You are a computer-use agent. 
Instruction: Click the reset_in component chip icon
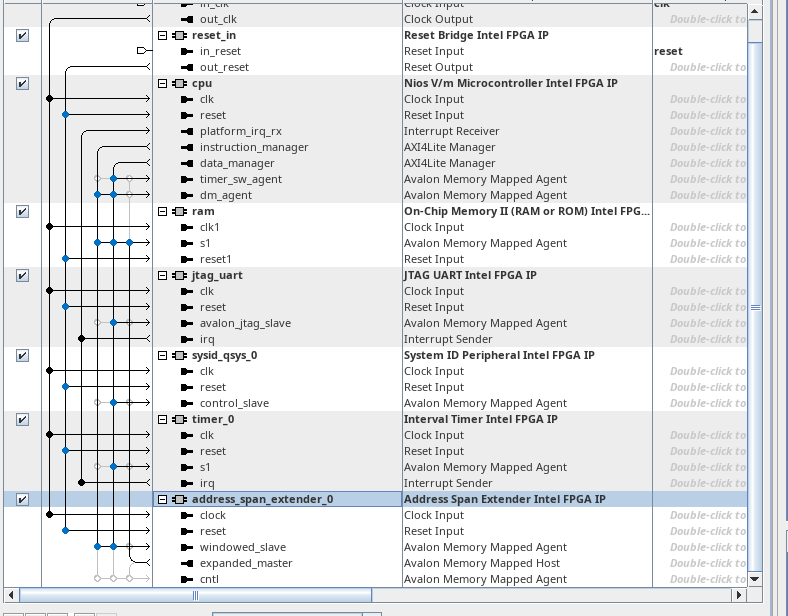pos(179,36)
